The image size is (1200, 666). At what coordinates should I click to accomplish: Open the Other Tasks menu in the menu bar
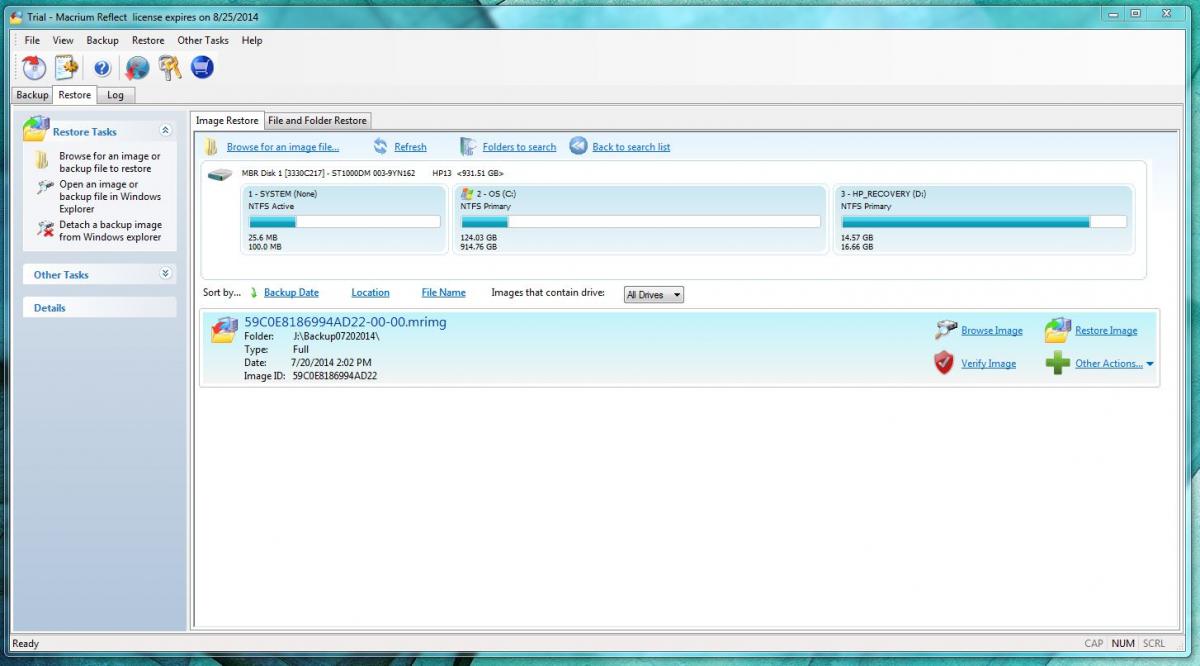click(203, 40)
